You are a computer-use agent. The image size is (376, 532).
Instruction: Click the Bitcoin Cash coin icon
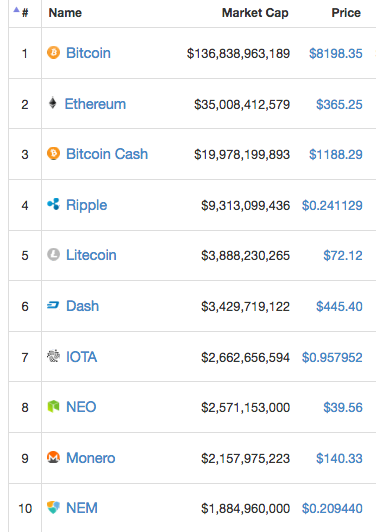pos(53,153)
